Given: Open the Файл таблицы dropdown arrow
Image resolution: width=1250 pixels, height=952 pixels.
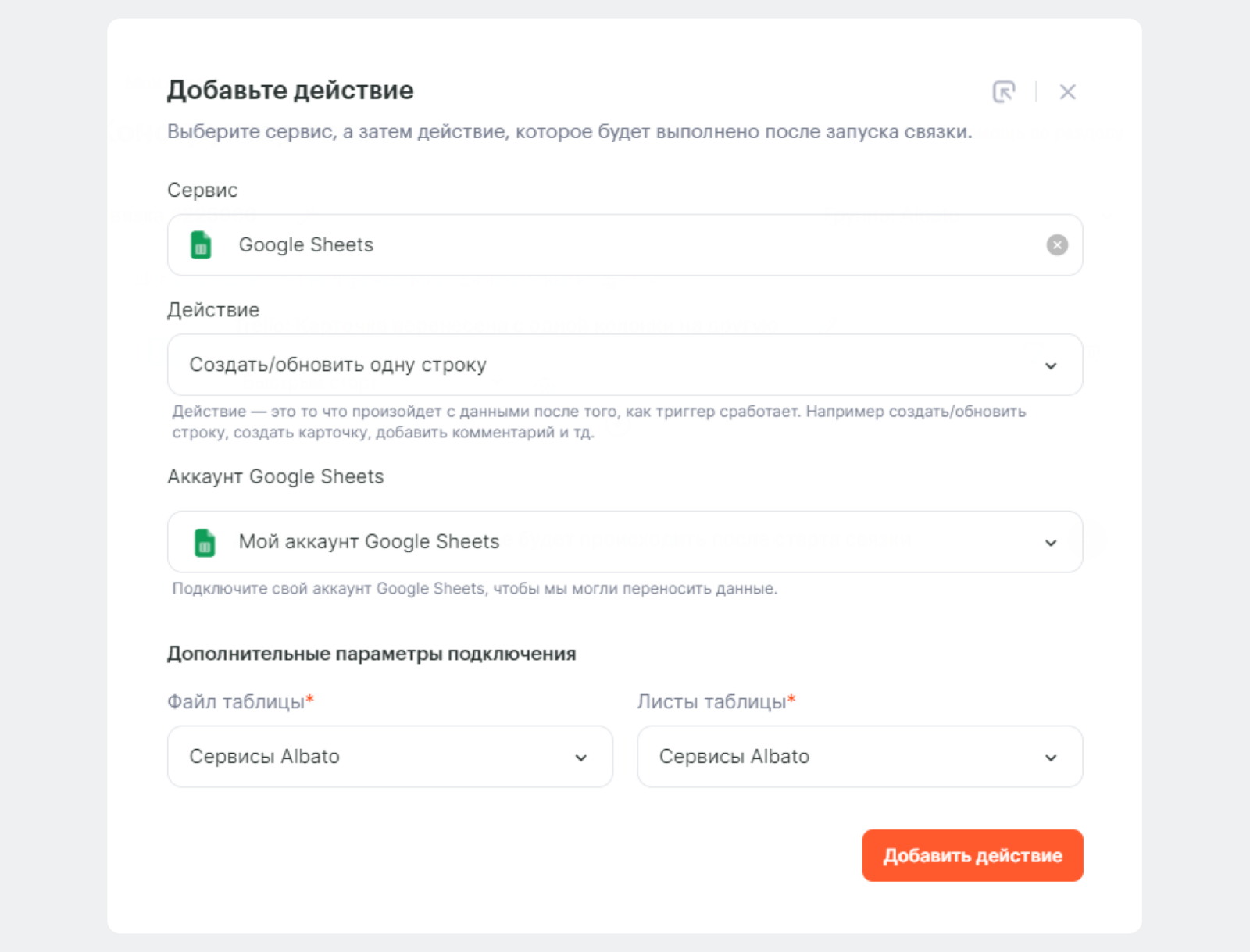Looking at the screenshot, I should (580, 758).
